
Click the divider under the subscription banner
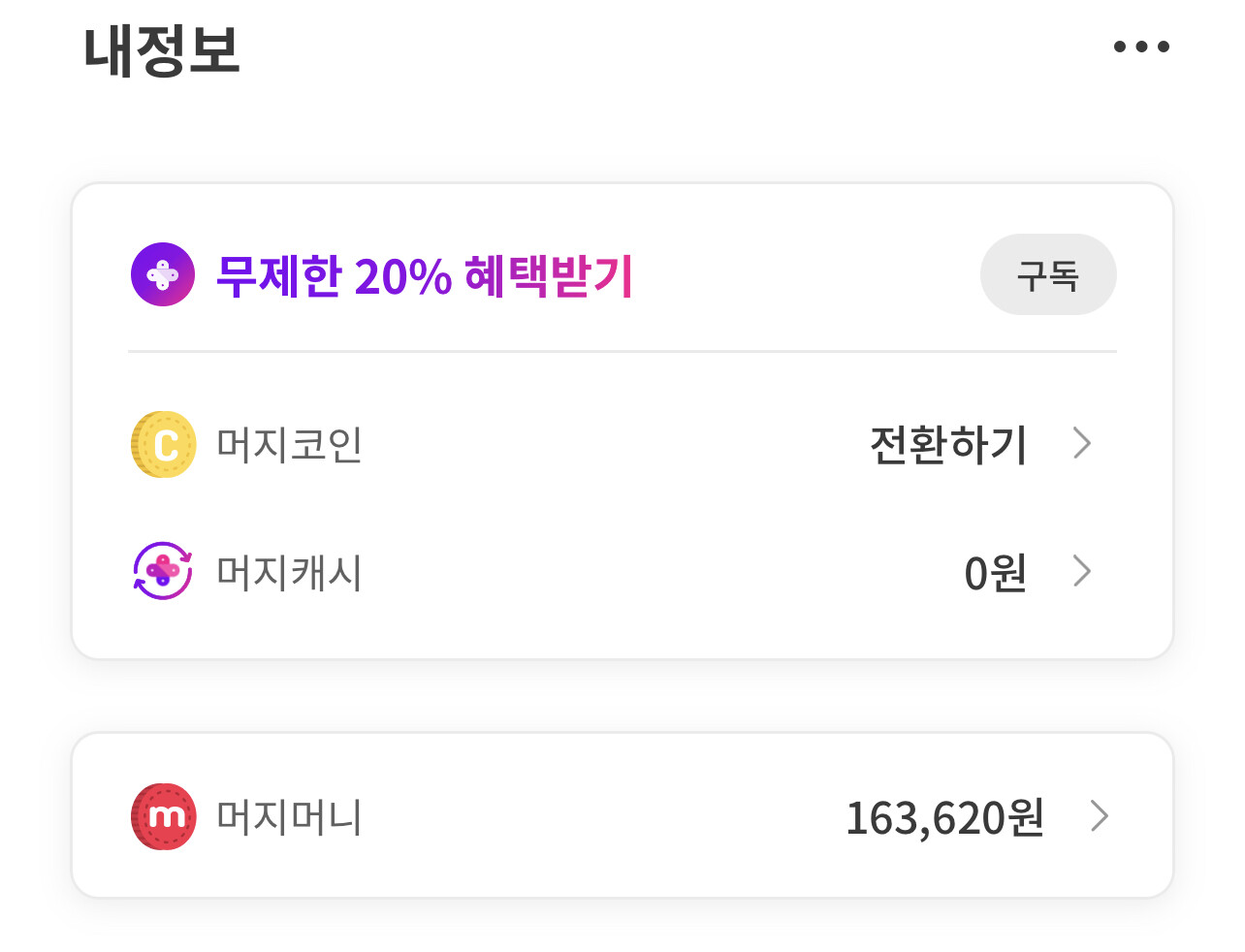pos(622,351)
